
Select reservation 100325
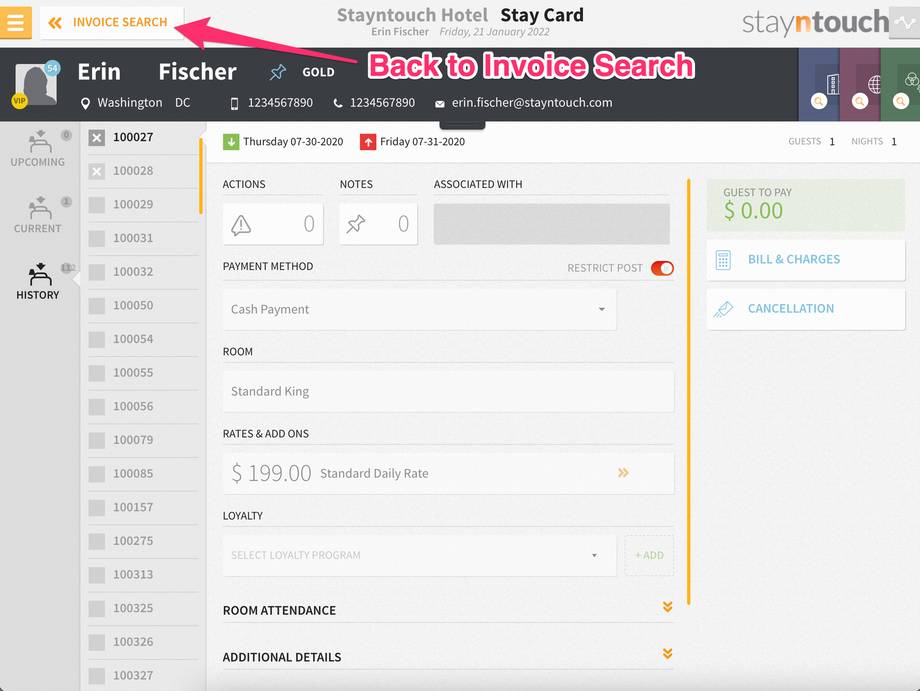coord(143,608)
